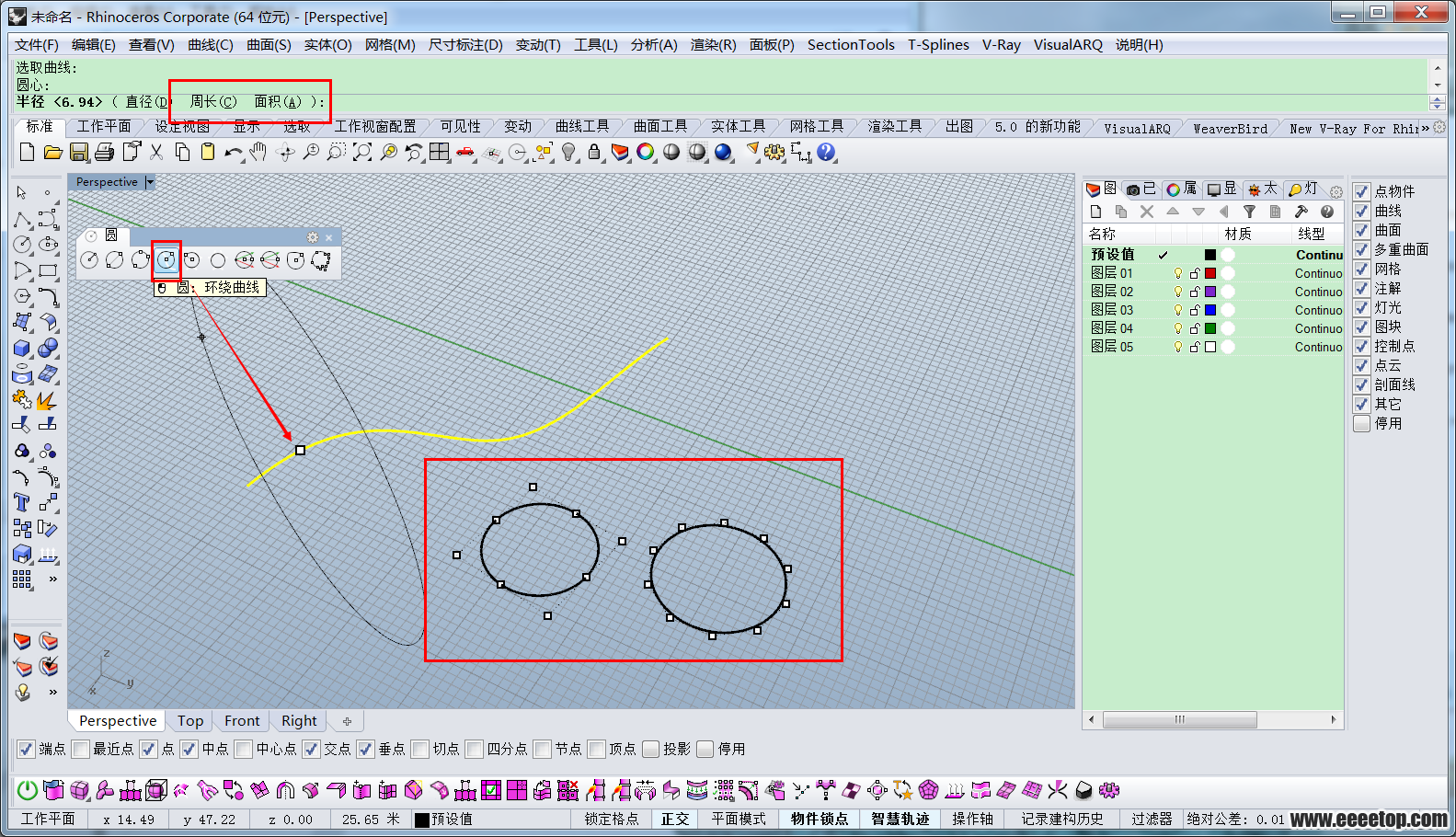Click the gear Options icon in the toolbar
The width and height of the screenshot is (1456, 837).
click(x=774, y=152)
